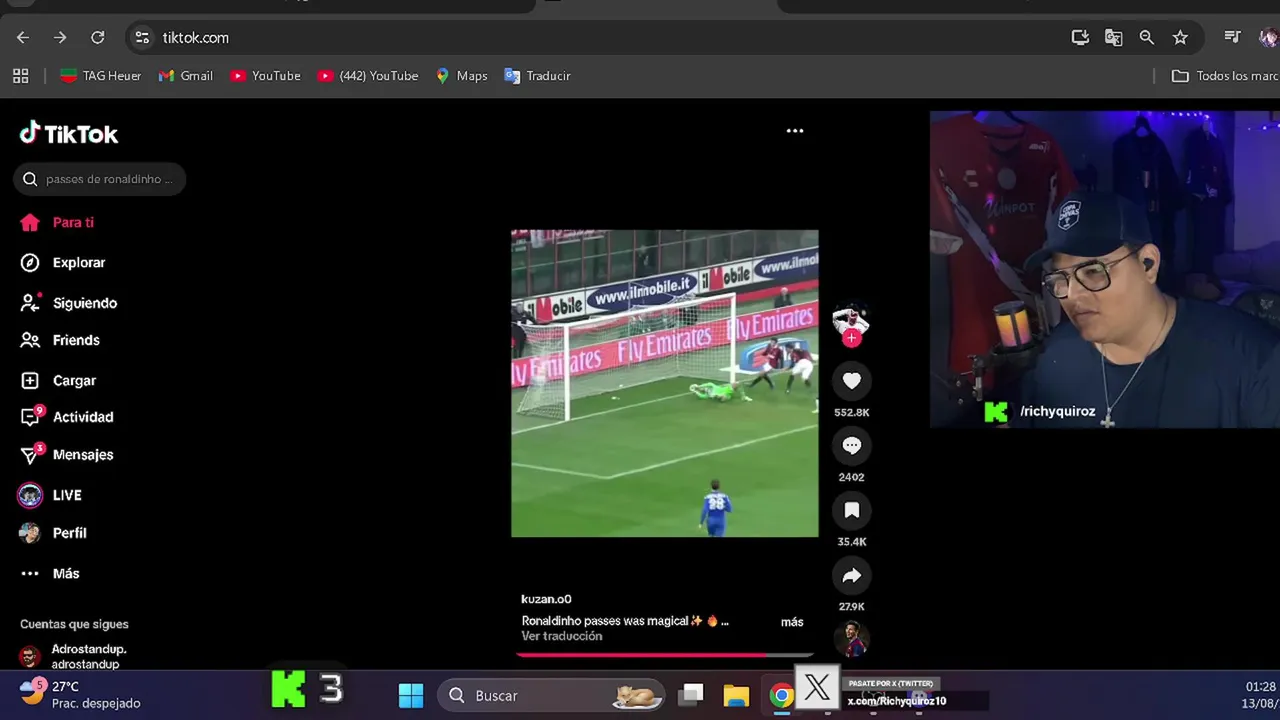Click the TikTok search field
Image resolution: width=1280 pixels, height=720 pixels.
click(100, 179)
